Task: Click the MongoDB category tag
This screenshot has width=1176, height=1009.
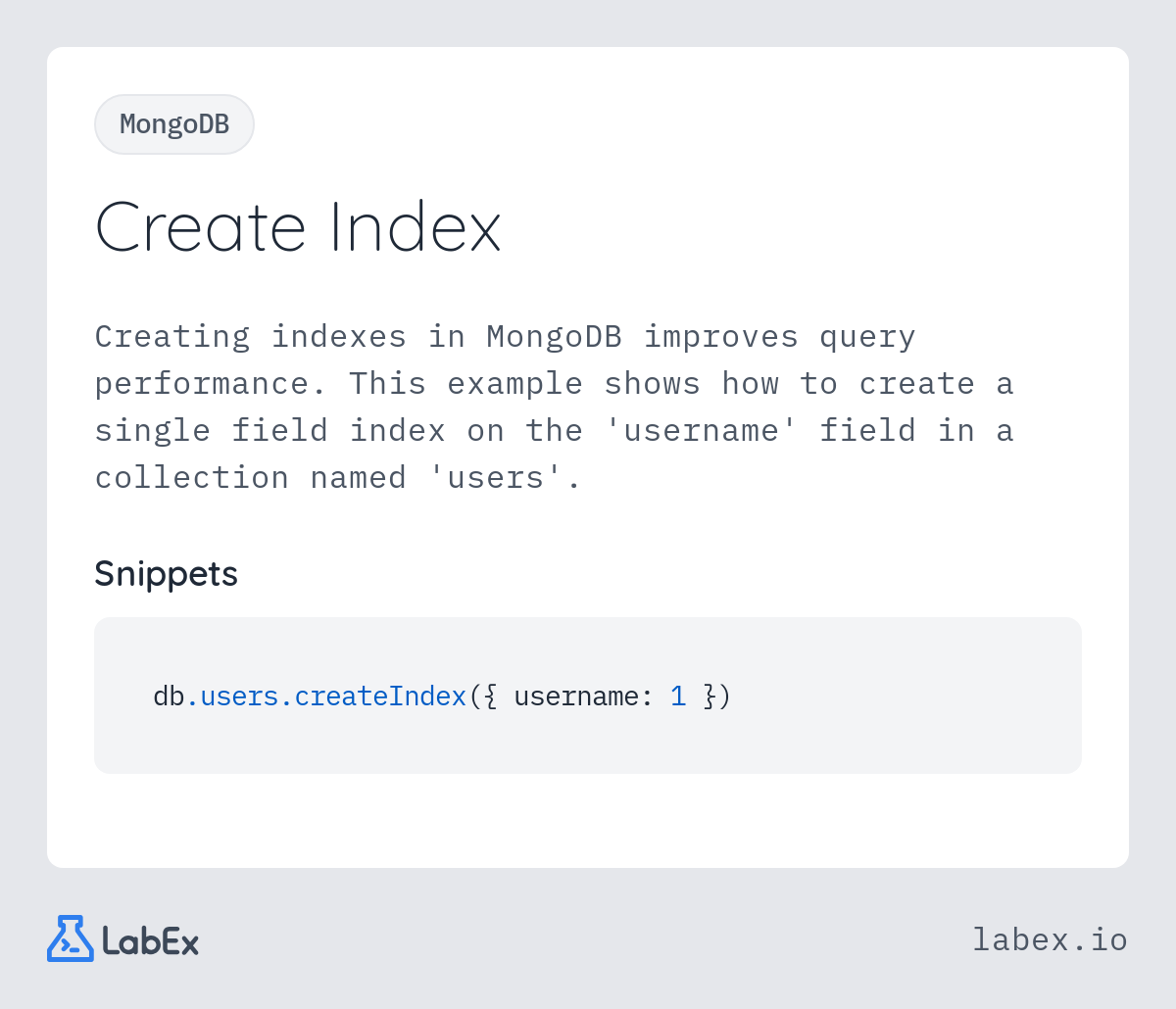Action: pos(174,124)
